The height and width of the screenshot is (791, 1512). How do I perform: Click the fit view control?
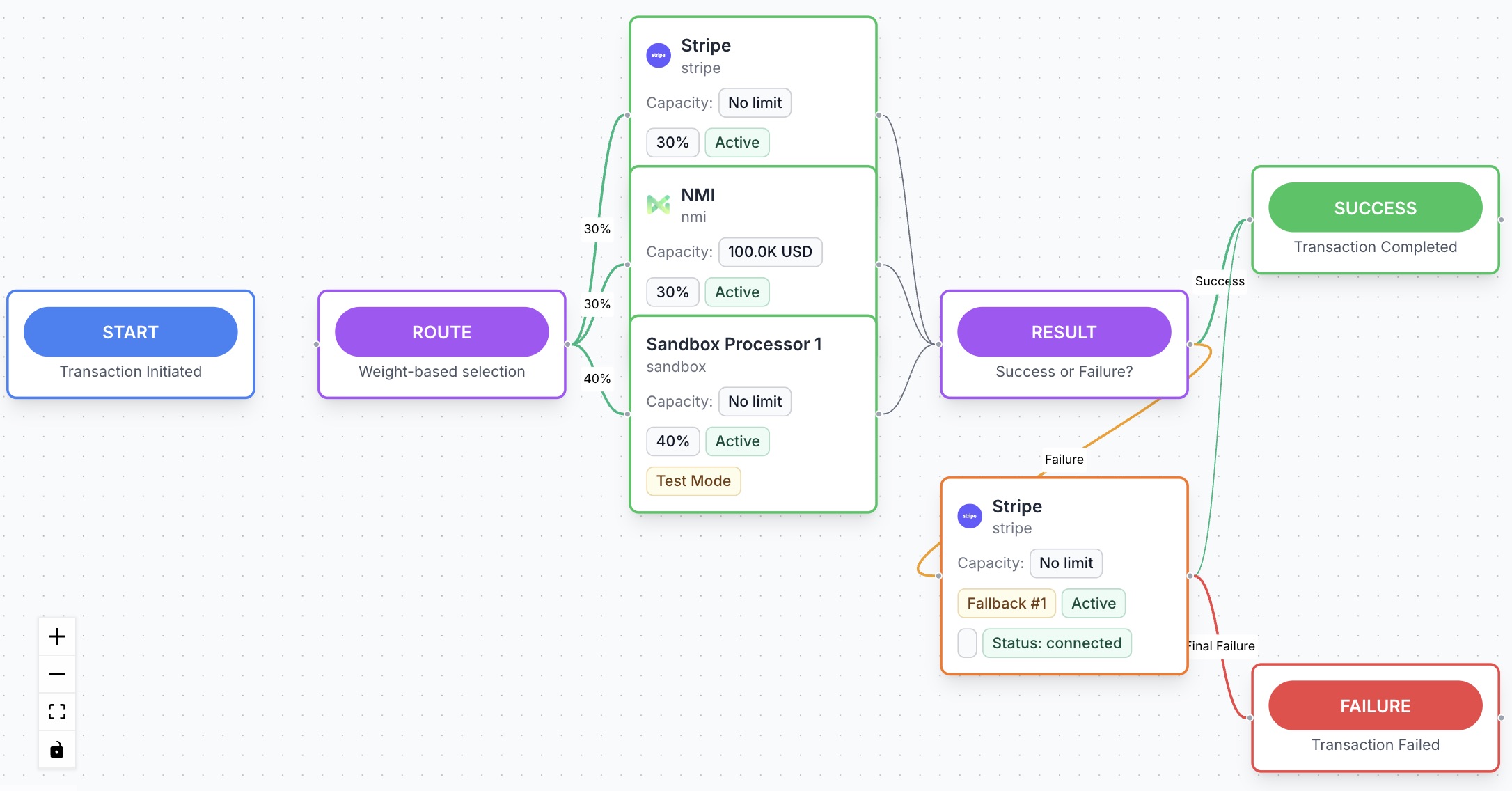point(57,712)
